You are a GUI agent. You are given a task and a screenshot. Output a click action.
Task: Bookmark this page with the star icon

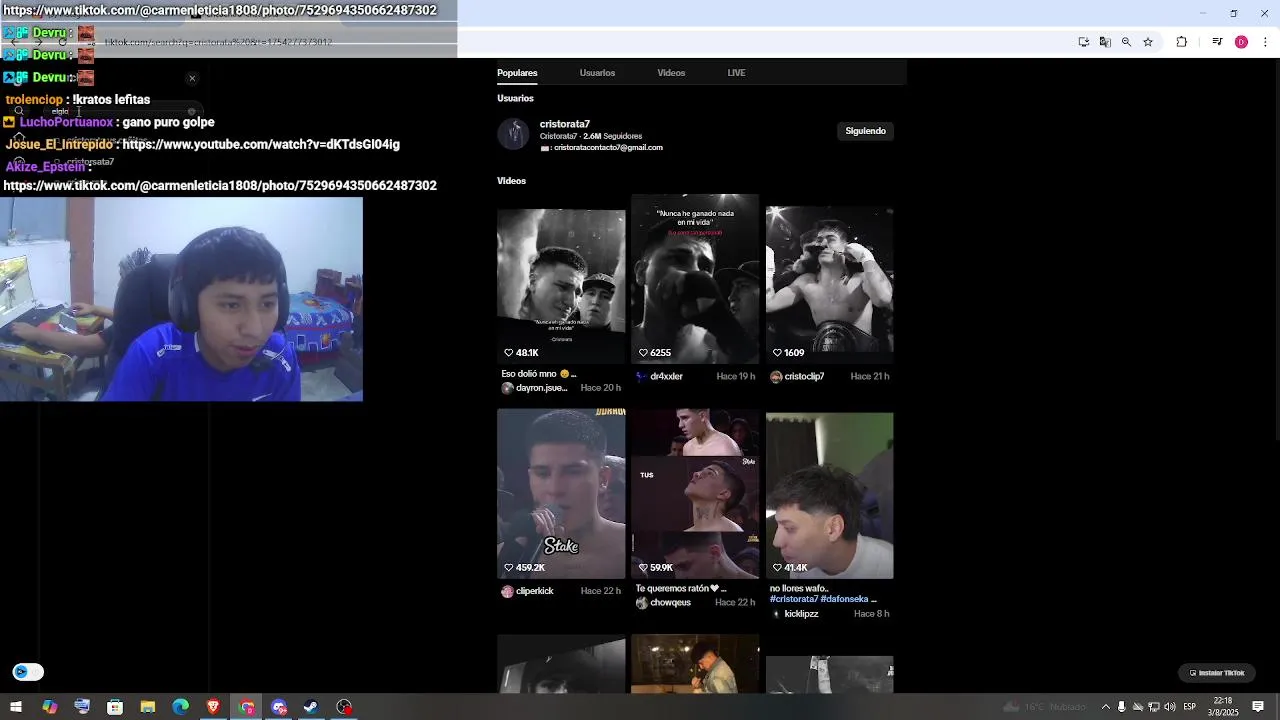click(x=1148, y=42)
